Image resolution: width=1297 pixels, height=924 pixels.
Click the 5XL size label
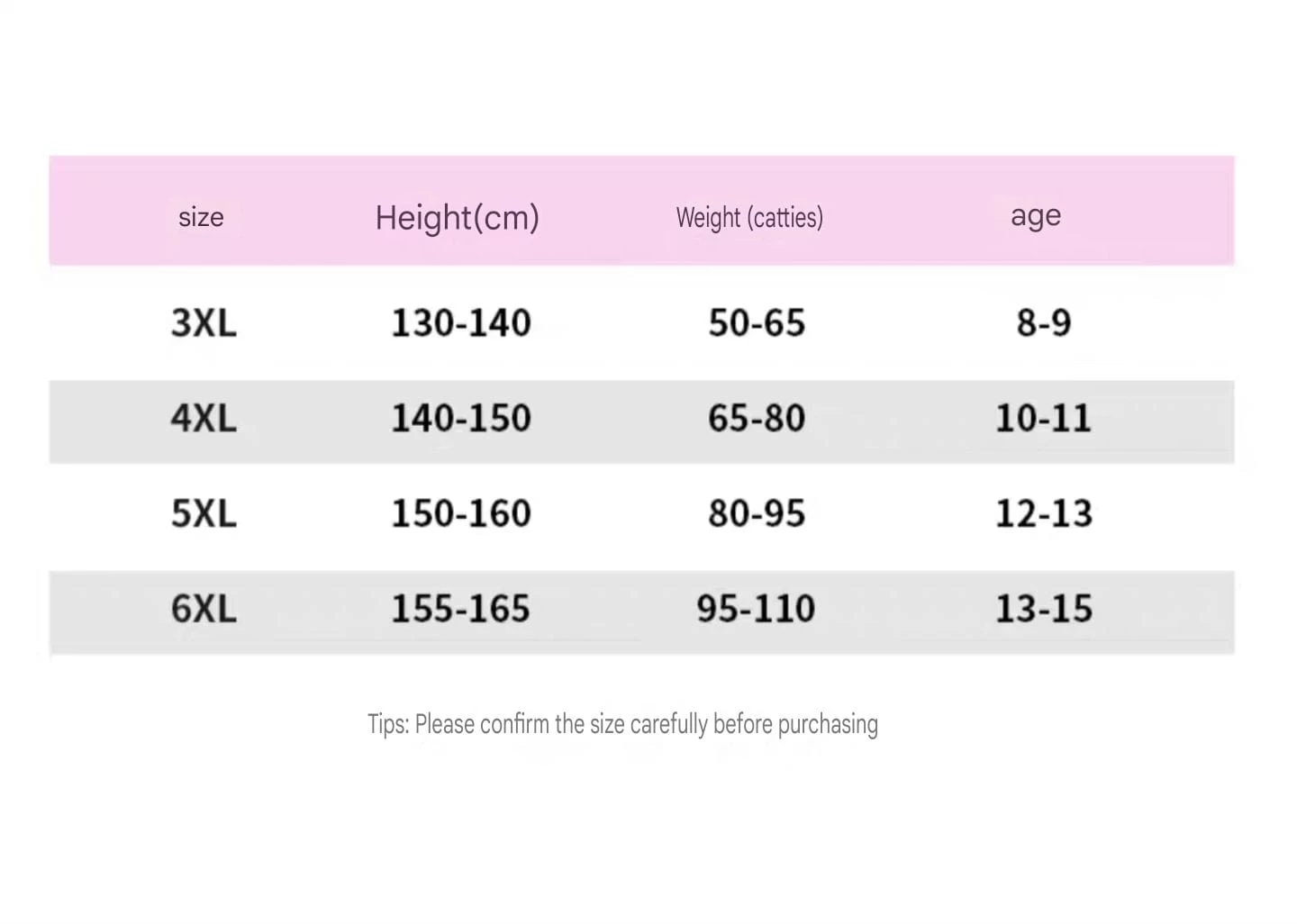click(x=204, y=513)
